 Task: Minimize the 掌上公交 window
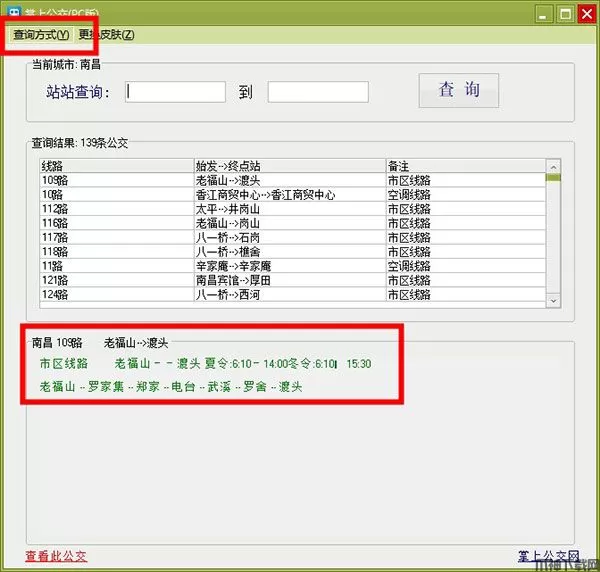543,15
